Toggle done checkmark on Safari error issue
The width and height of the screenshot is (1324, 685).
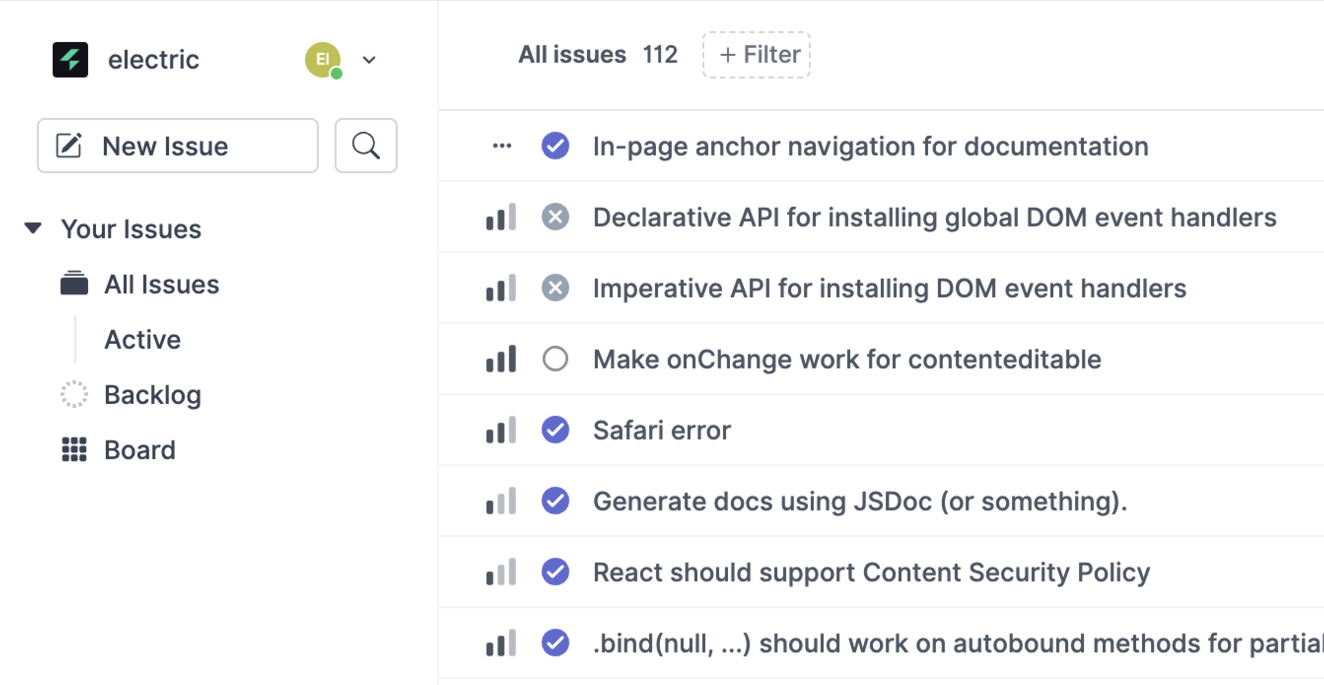click(x=555, y=430)
